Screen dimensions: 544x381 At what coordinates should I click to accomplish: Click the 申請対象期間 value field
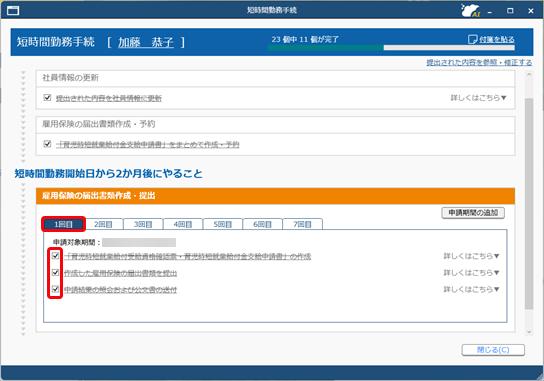tap(139, 242)
